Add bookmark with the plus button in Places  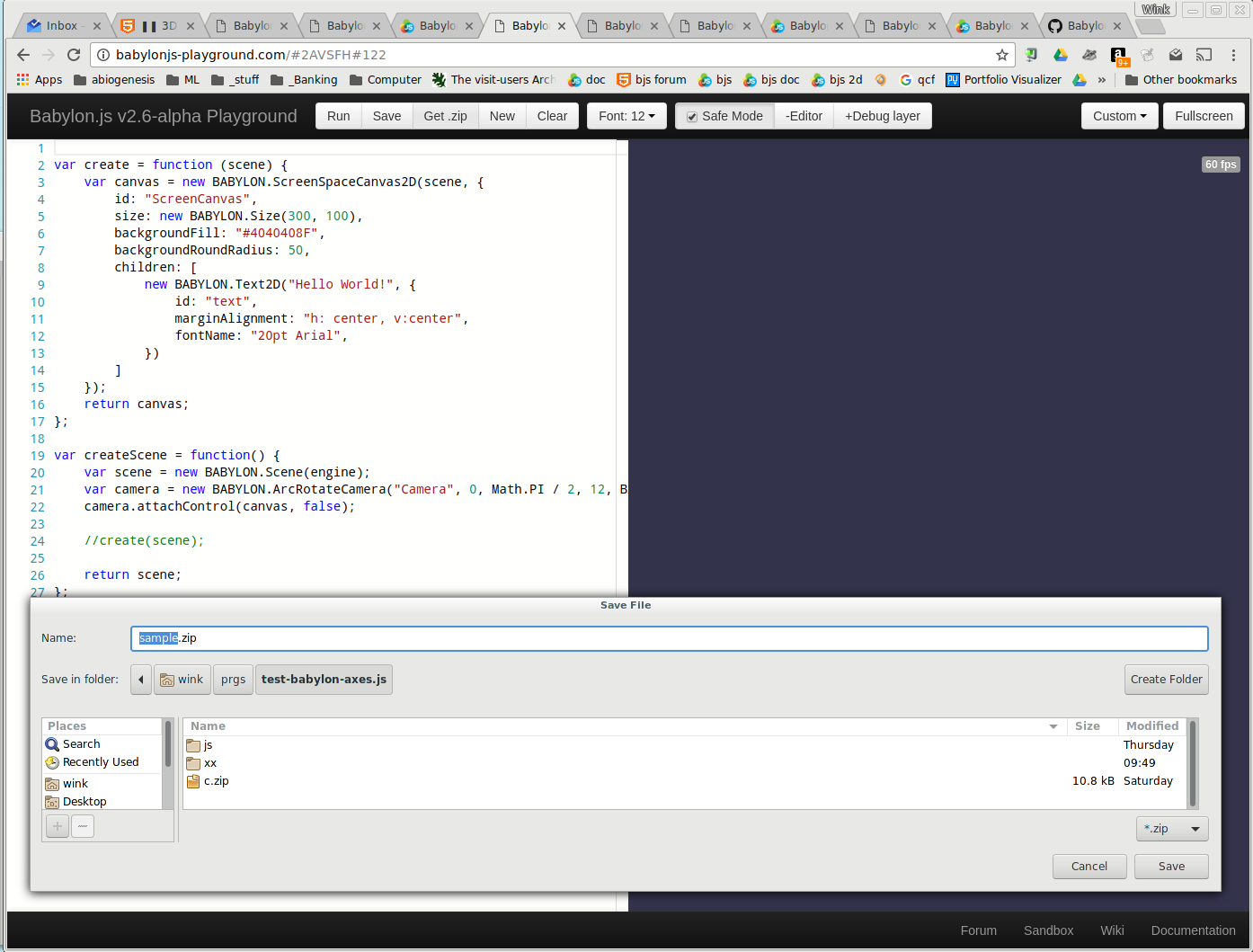tap(58, 826)
